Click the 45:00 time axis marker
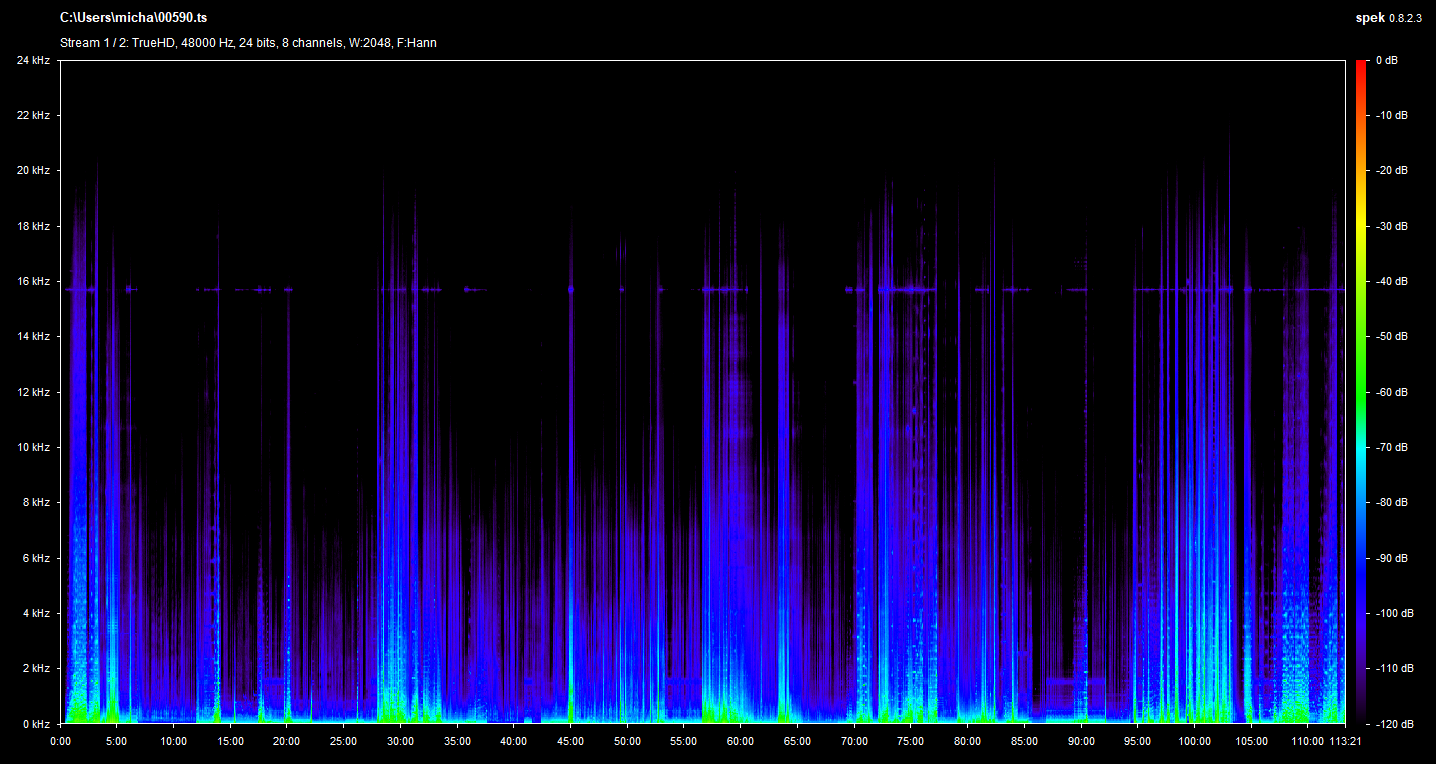This screenshot has height=764, width=1436. coord(570,741)
